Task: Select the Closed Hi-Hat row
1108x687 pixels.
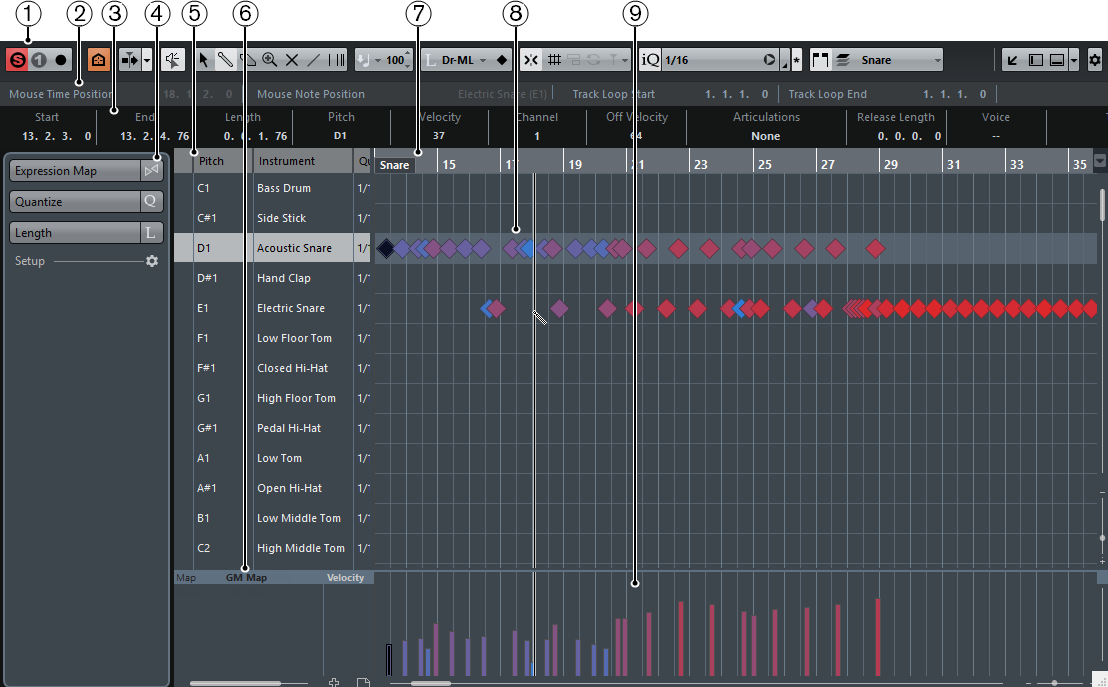Action: click(x=272, y=368)
